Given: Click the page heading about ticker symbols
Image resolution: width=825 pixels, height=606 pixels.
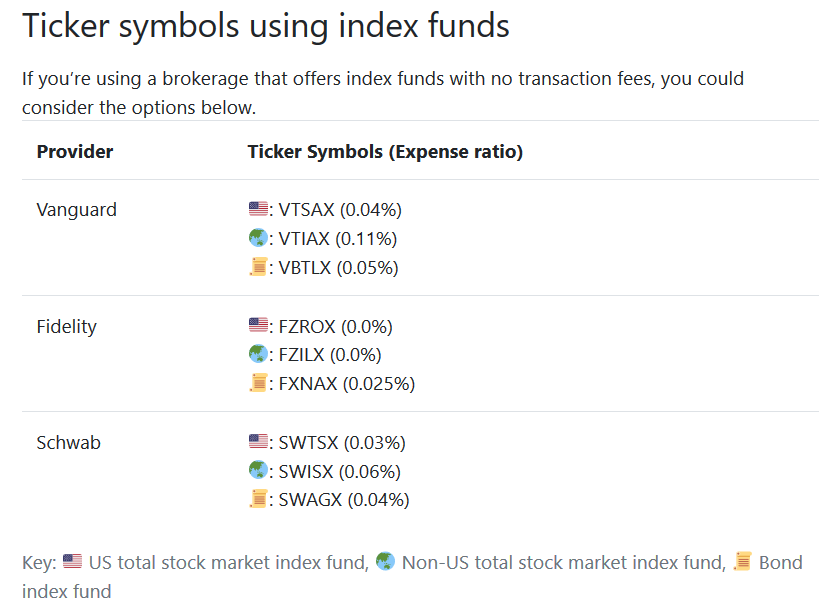Looking at the screenshot, I should (x=266, y=26).
